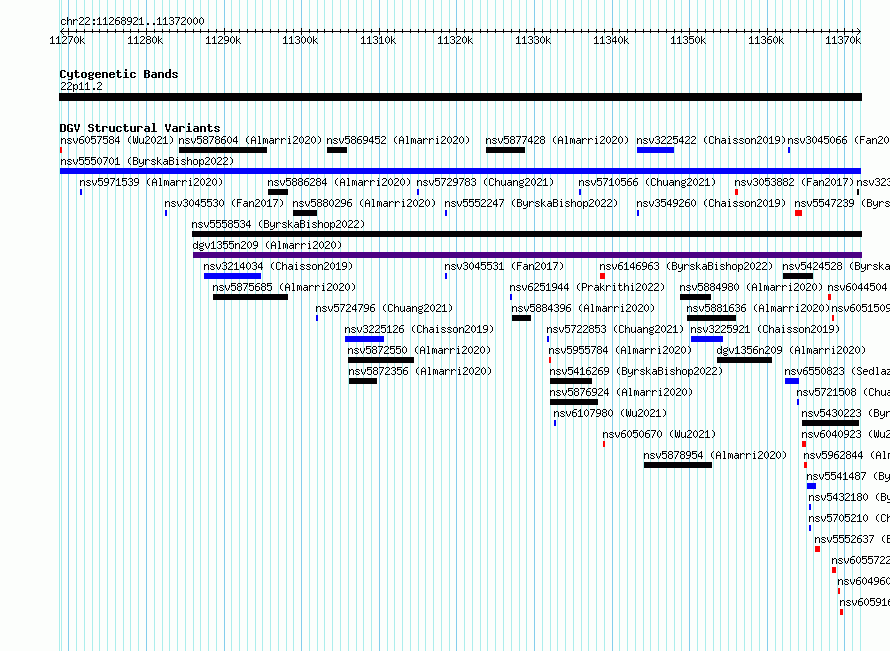Click nsv5878954 (Almarri2020) black bar
The image size is (890, 651).
[678, 465]
